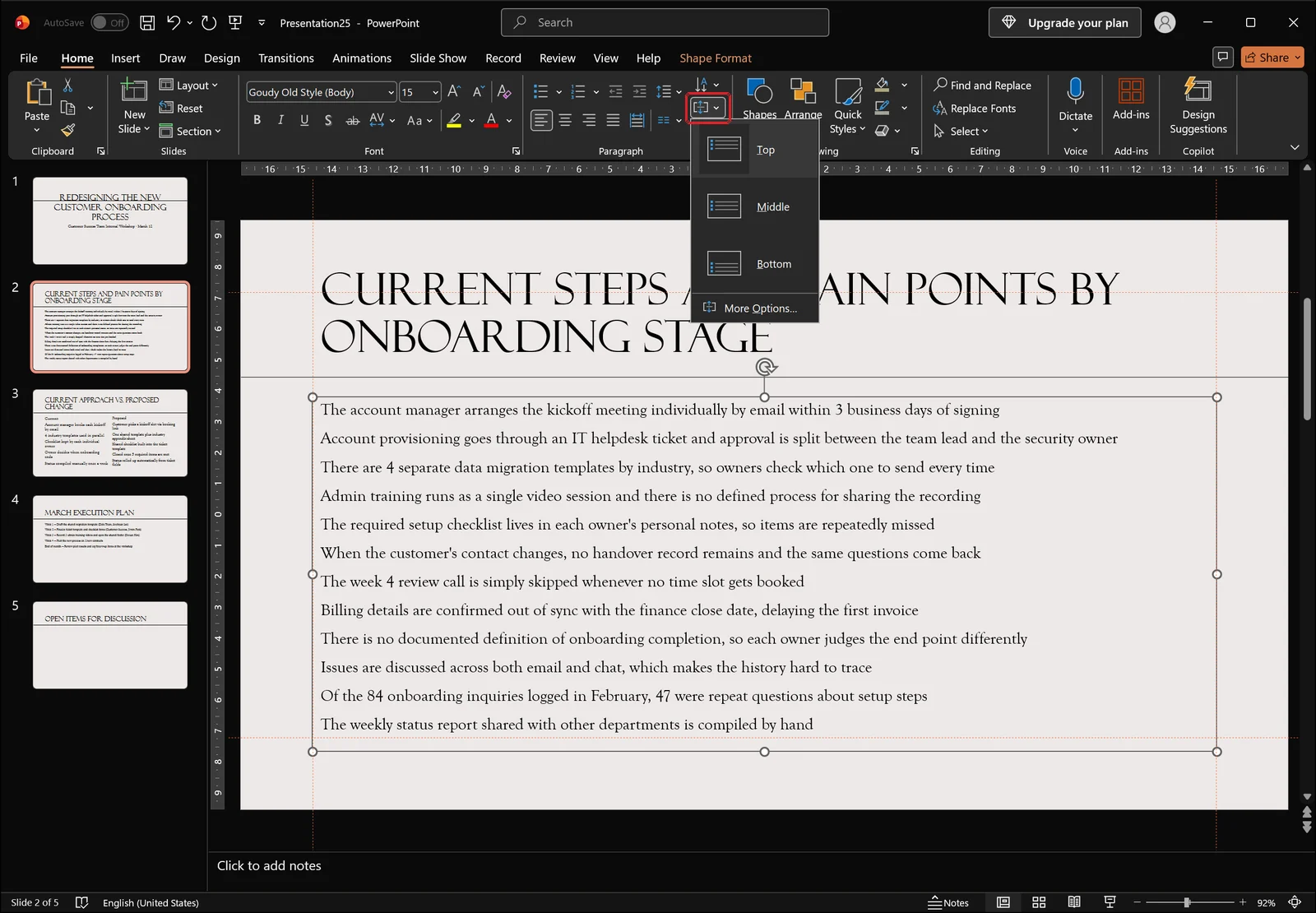
Task: Open the Shape Format tab
Action: pos(716,58)
